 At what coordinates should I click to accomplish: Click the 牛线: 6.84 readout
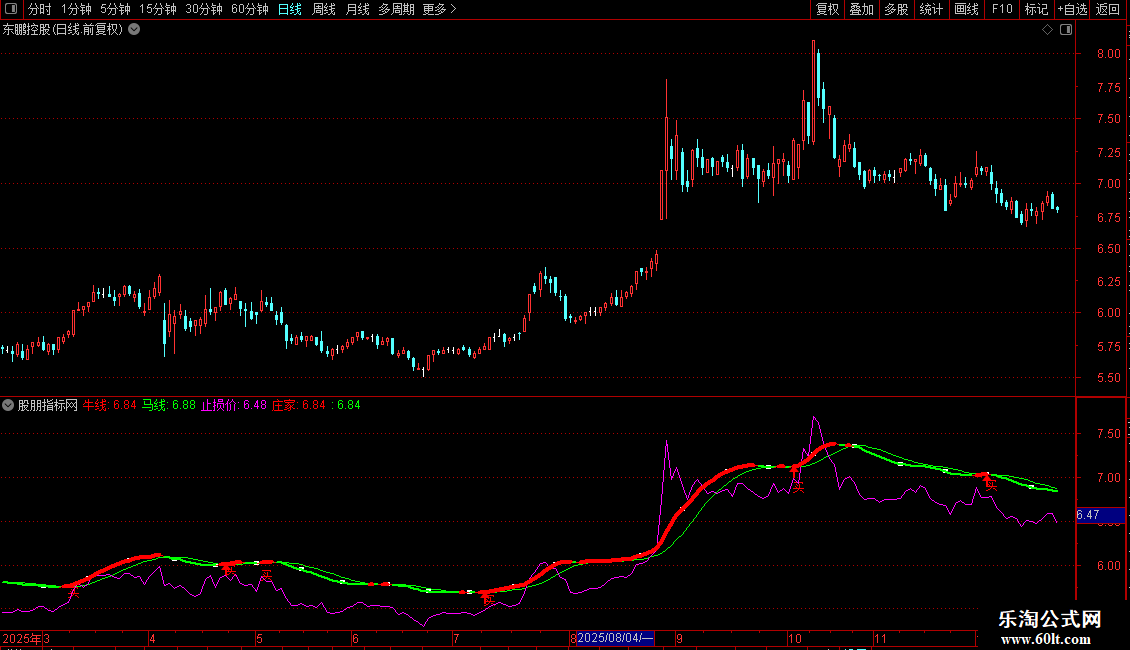pyautogui.click(x=110, y=405)
